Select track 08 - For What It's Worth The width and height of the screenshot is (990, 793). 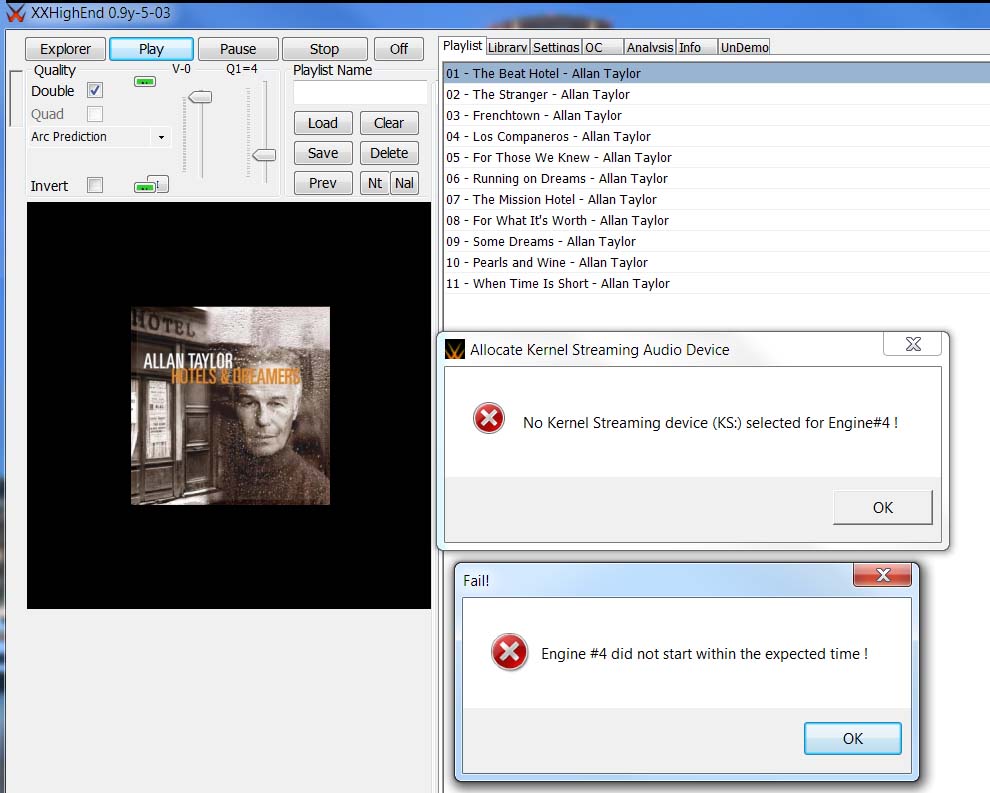(717, 220)
